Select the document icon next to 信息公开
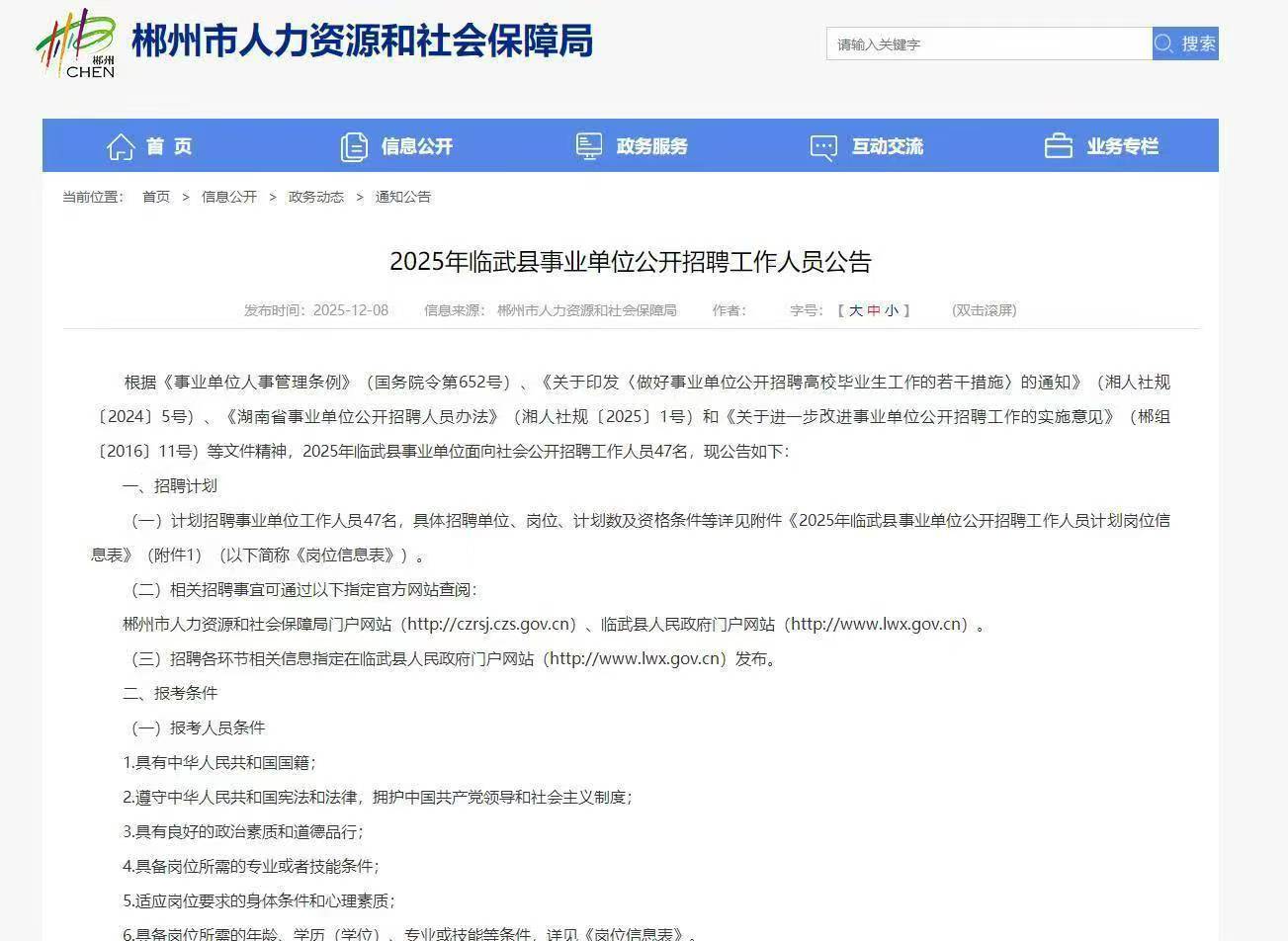The width and height of the screenshot is (1288, 941). coord(353,145)
